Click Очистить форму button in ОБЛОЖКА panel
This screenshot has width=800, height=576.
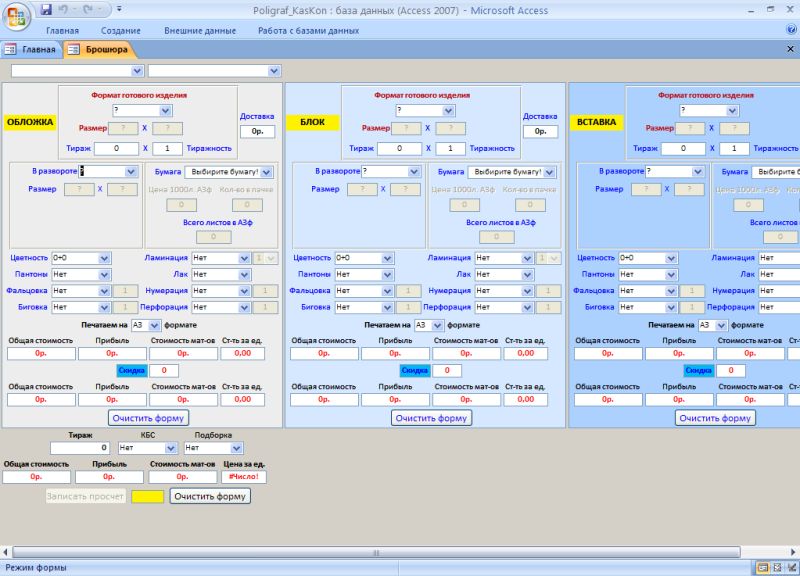pos(148,418)
